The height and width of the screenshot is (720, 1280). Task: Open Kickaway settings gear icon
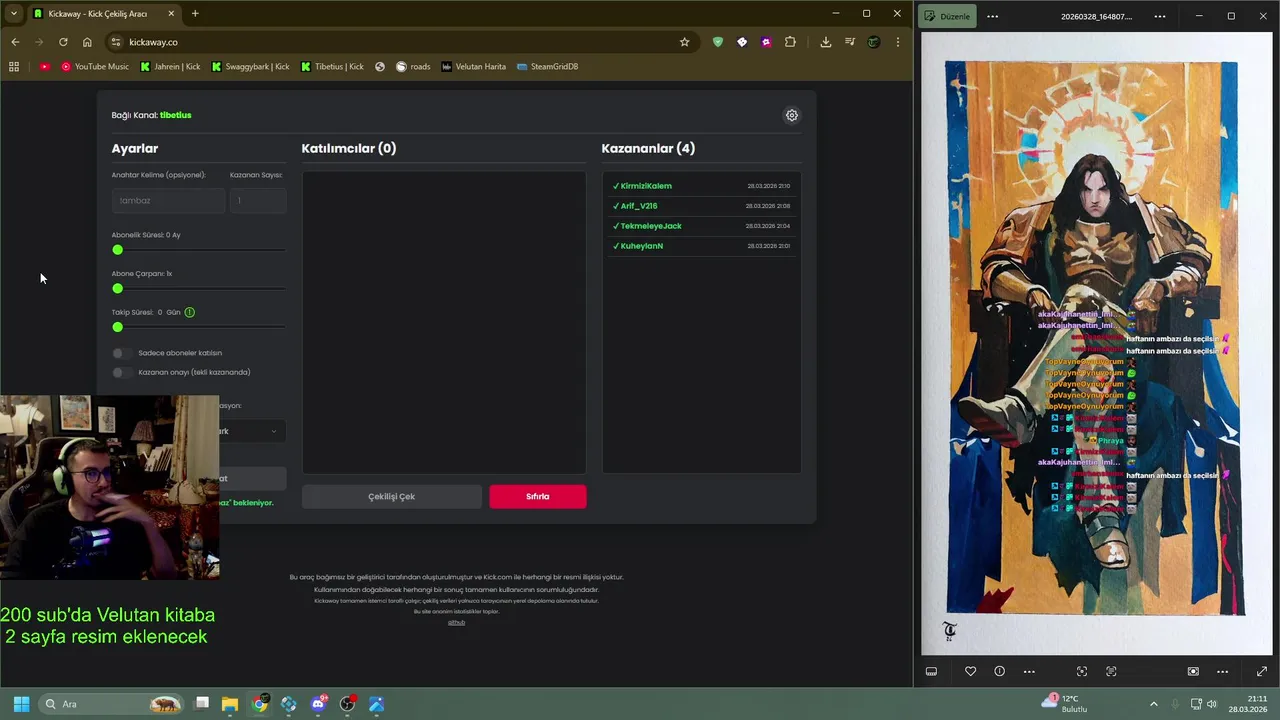pos(792,115)
